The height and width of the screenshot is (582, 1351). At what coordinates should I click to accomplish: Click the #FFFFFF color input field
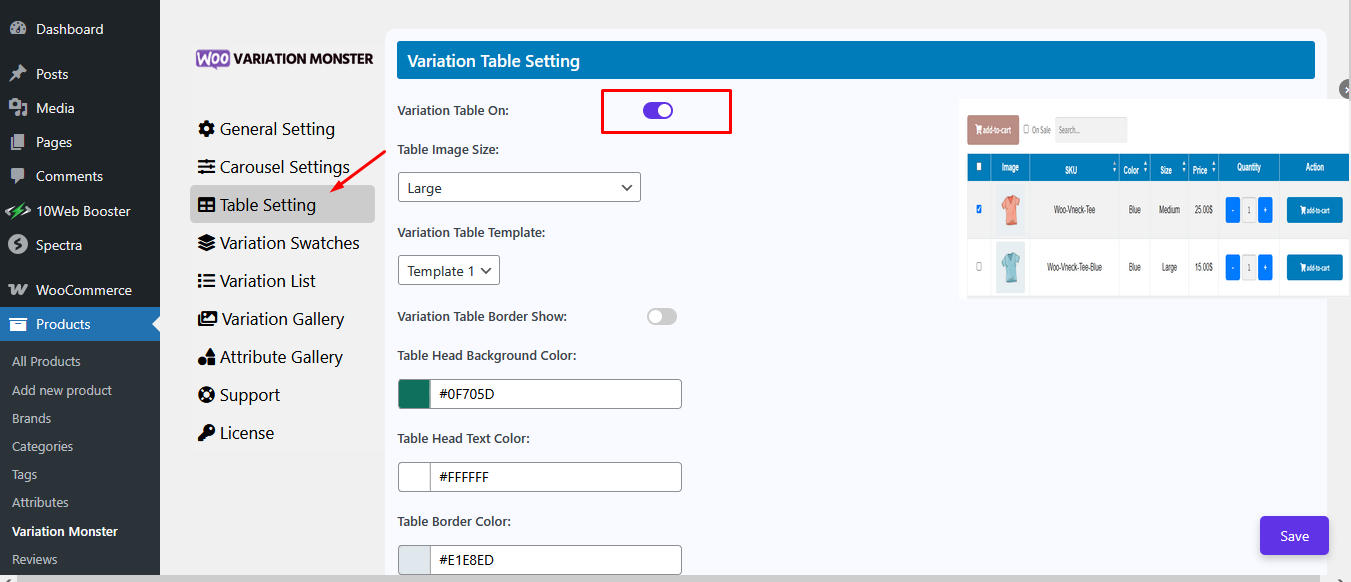pyautogui.click(x=555, y=477)
